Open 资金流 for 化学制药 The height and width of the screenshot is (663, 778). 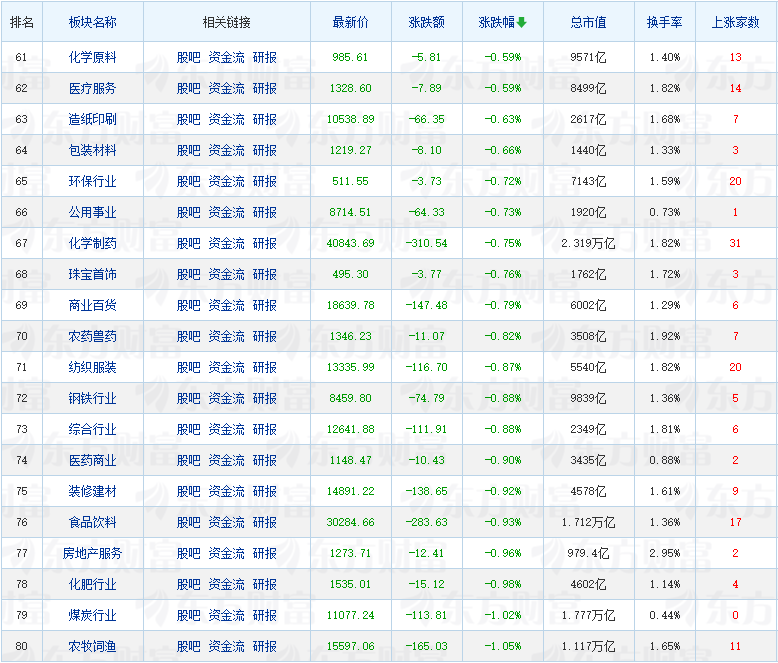[226, 244]
